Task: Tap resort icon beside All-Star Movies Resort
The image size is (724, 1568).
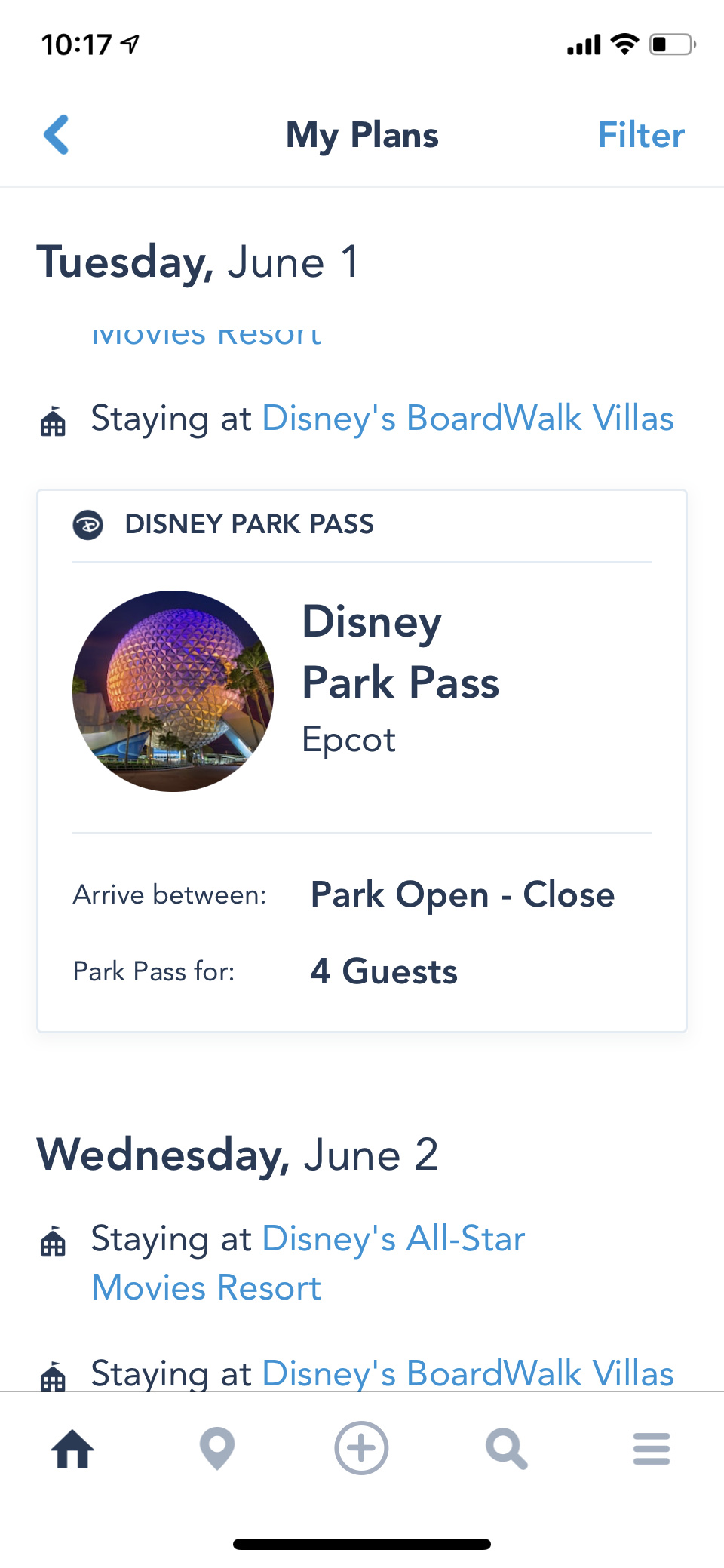Action: (x=53, y=1241)
